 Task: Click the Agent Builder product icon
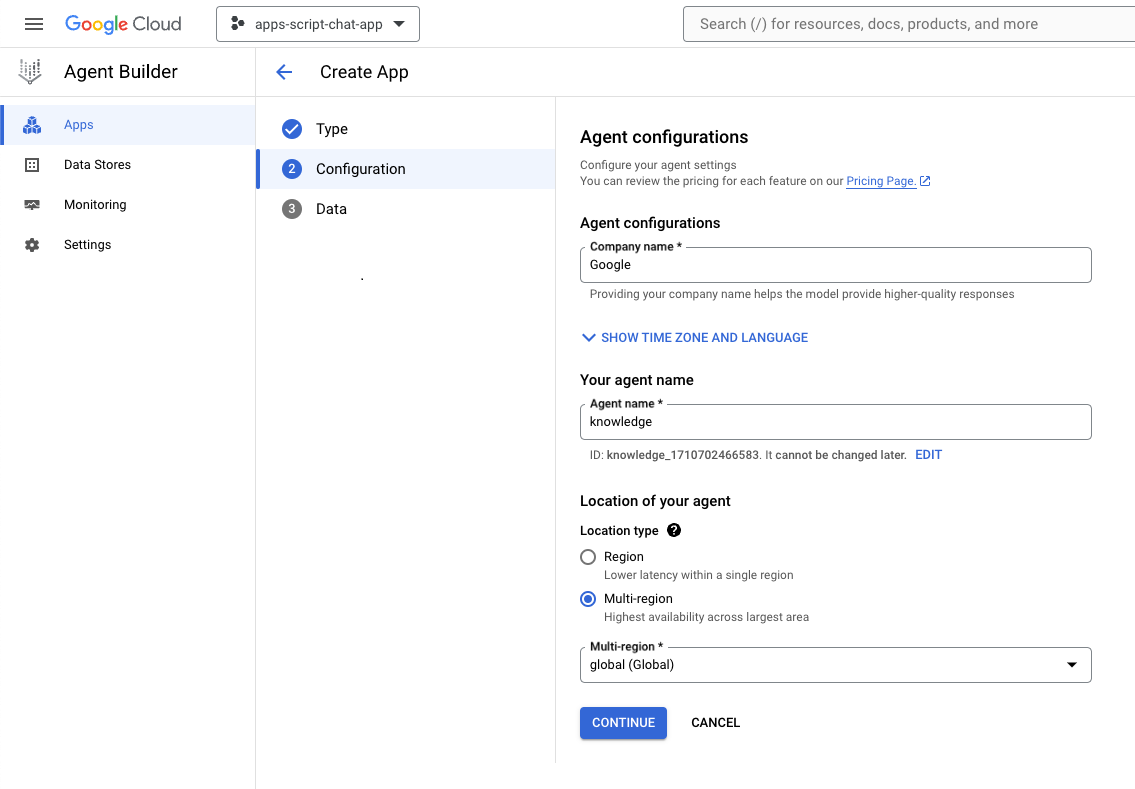[x=31, y=72]
